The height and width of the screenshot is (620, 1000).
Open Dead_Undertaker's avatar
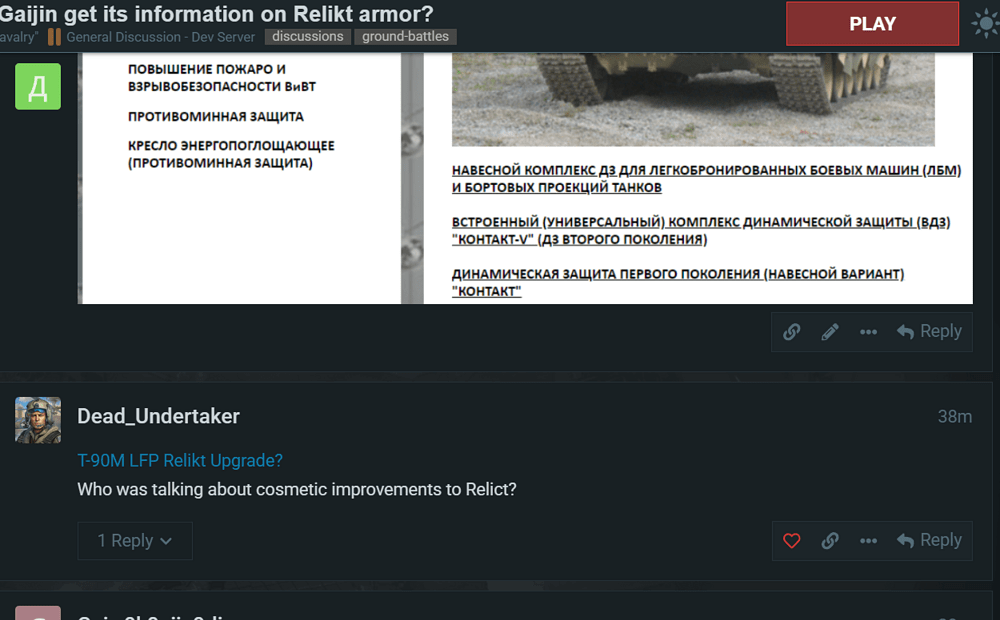[x=38, y=420]
